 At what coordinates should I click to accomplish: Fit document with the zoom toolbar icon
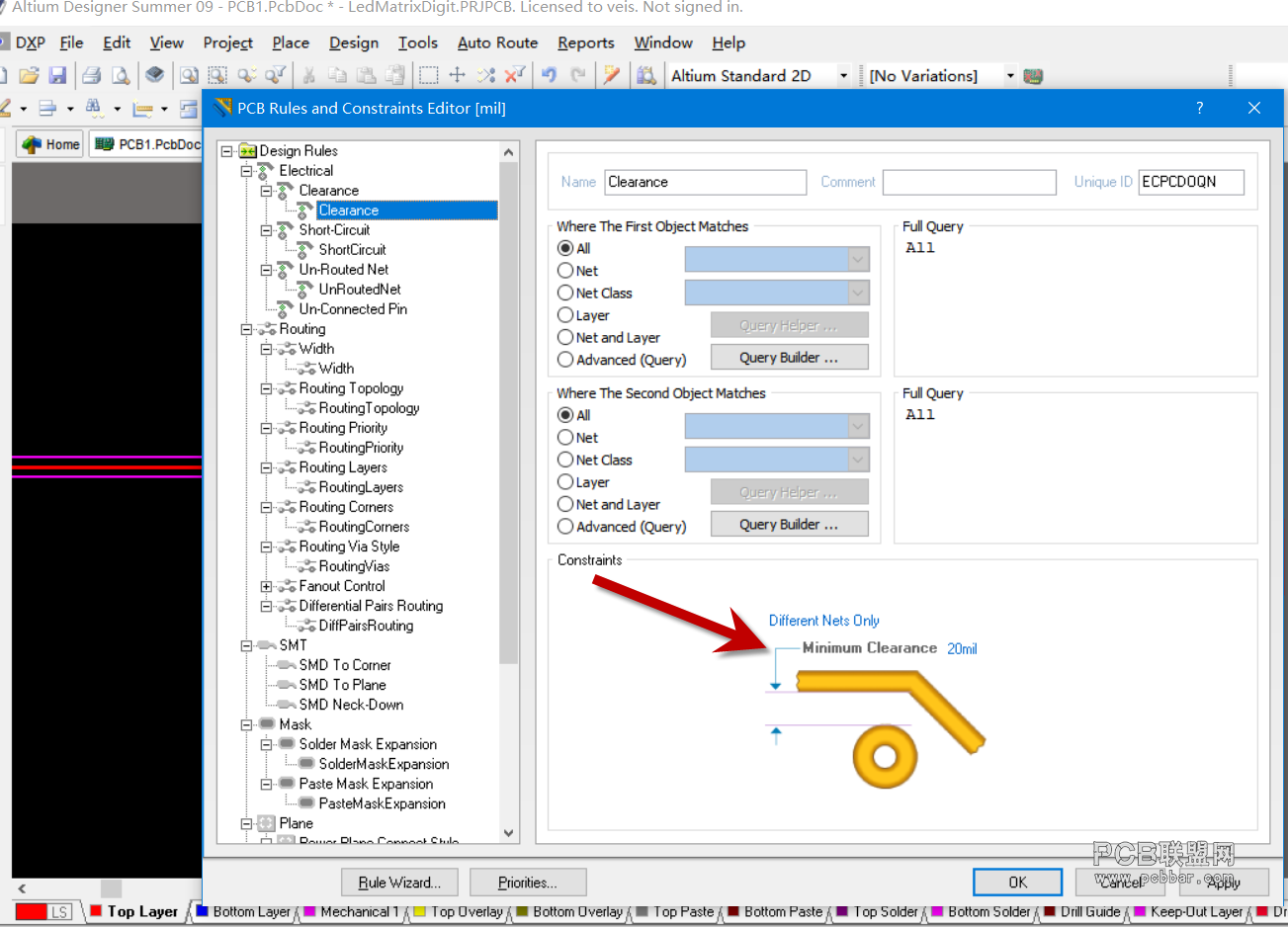tap(189, 75)
